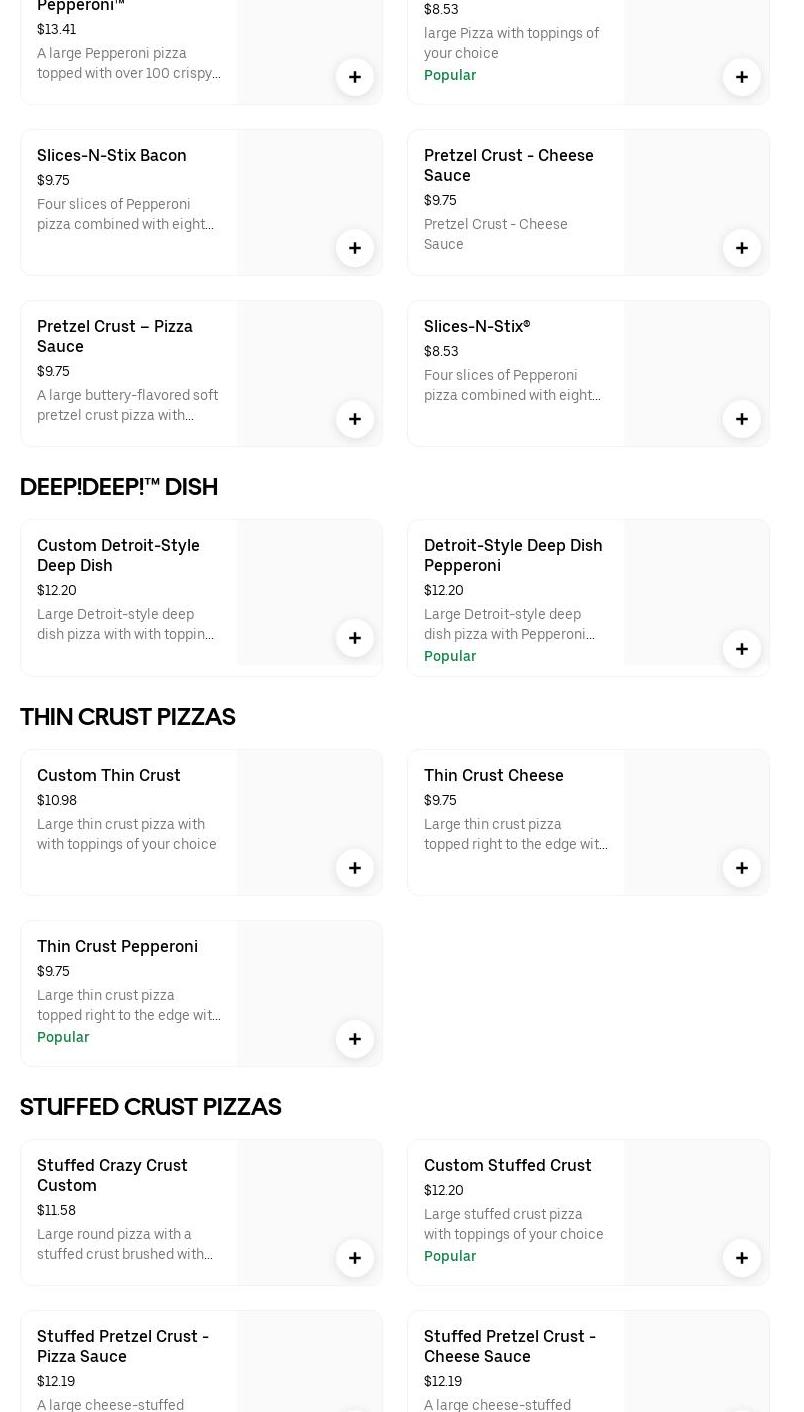This screenshot has height=1412, width=804.
Task: Add Custom Detroit-Style Deep Dish pizza
Action: coord(355,638)
